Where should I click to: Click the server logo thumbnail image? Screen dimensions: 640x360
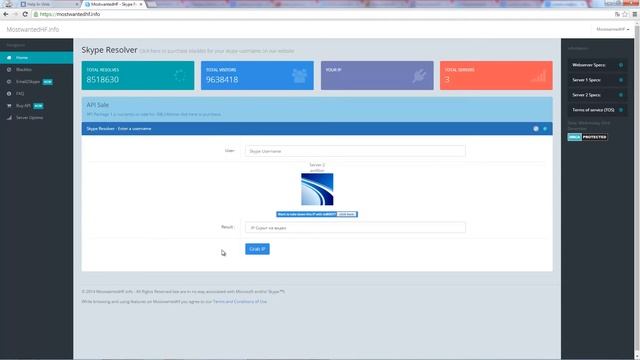[x=317, y=189]
